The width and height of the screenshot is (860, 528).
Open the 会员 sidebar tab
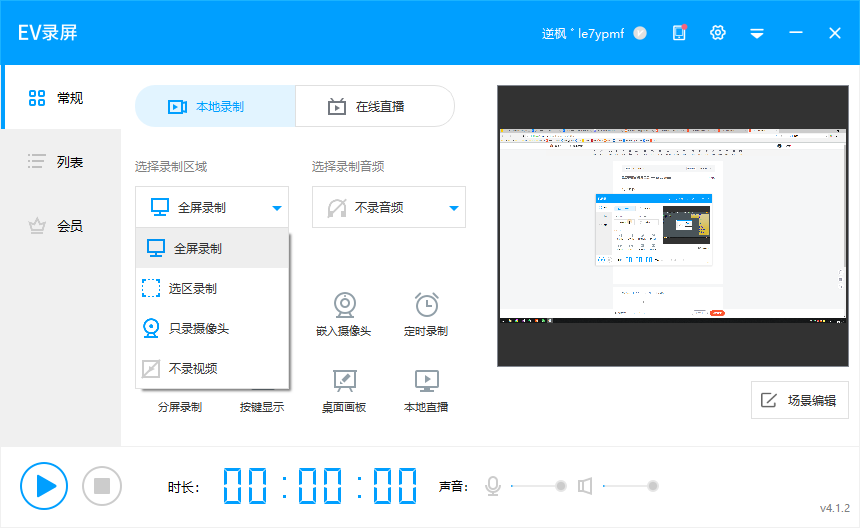click(x=61, y=226)
